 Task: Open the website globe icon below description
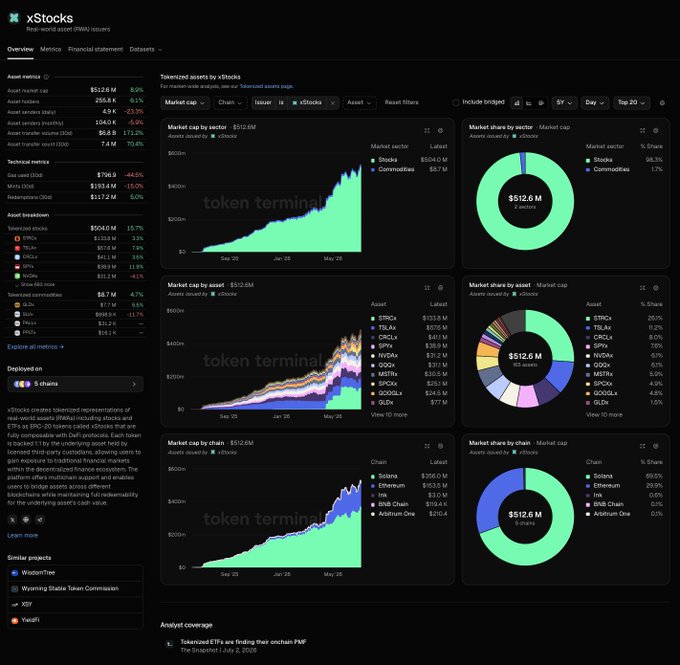pyautogui.click(x=26, y=519)
